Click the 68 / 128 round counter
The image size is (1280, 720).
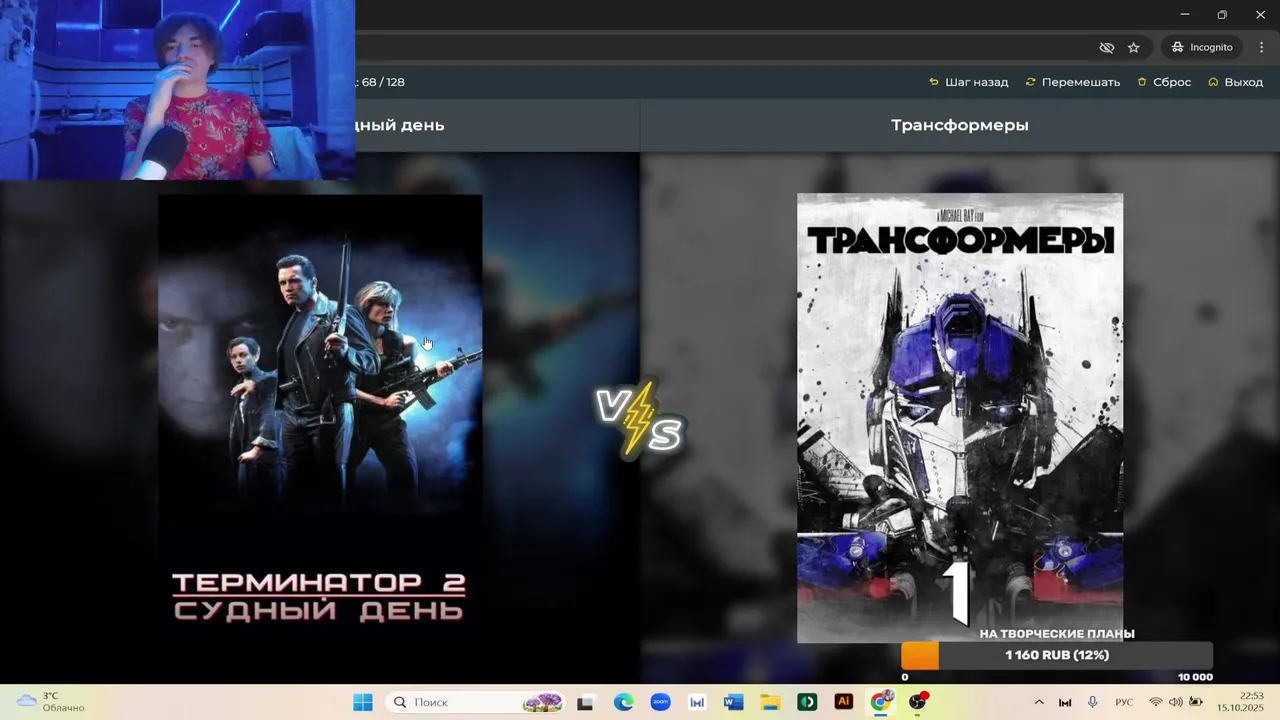coord(383,82)
